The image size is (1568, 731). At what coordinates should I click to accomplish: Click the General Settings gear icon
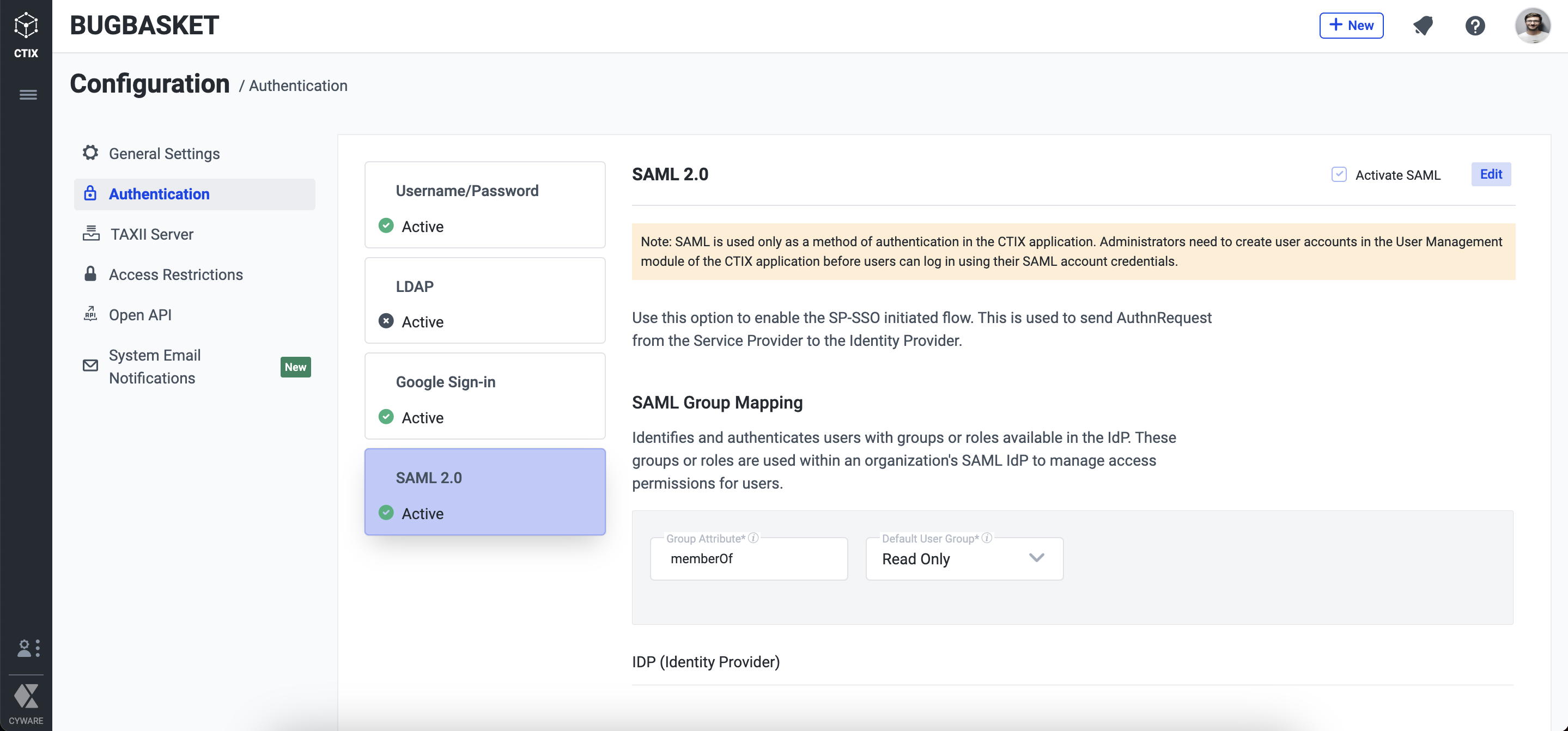point(90,153)
